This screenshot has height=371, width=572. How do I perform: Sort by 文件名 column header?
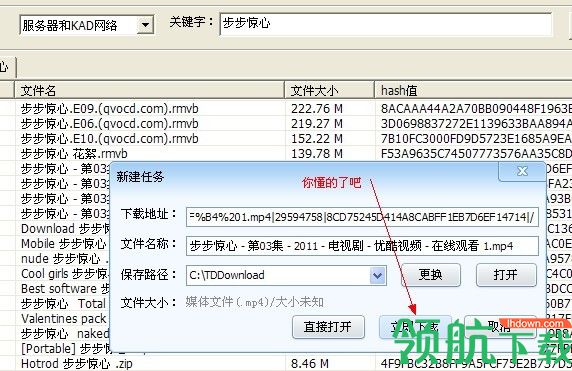pyautogui.click(x=150, y=90)
